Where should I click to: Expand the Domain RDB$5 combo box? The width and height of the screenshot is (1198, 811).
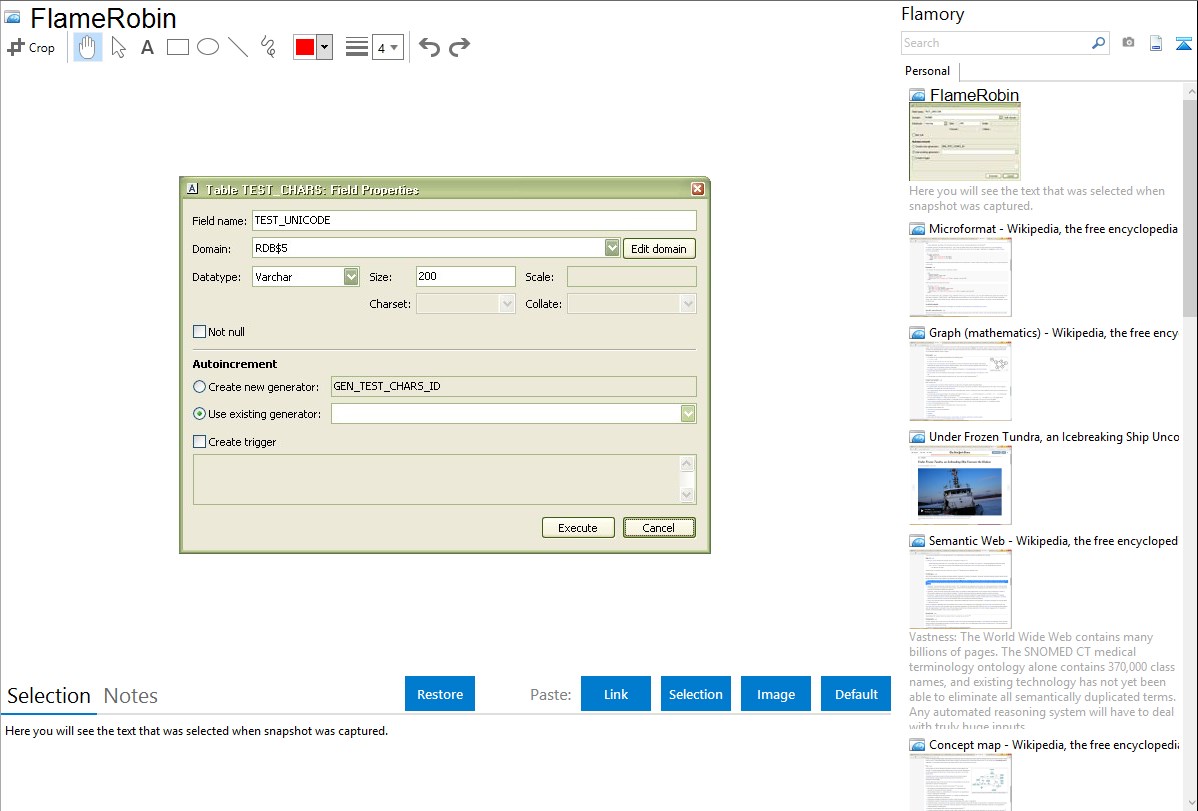(612, 248)
